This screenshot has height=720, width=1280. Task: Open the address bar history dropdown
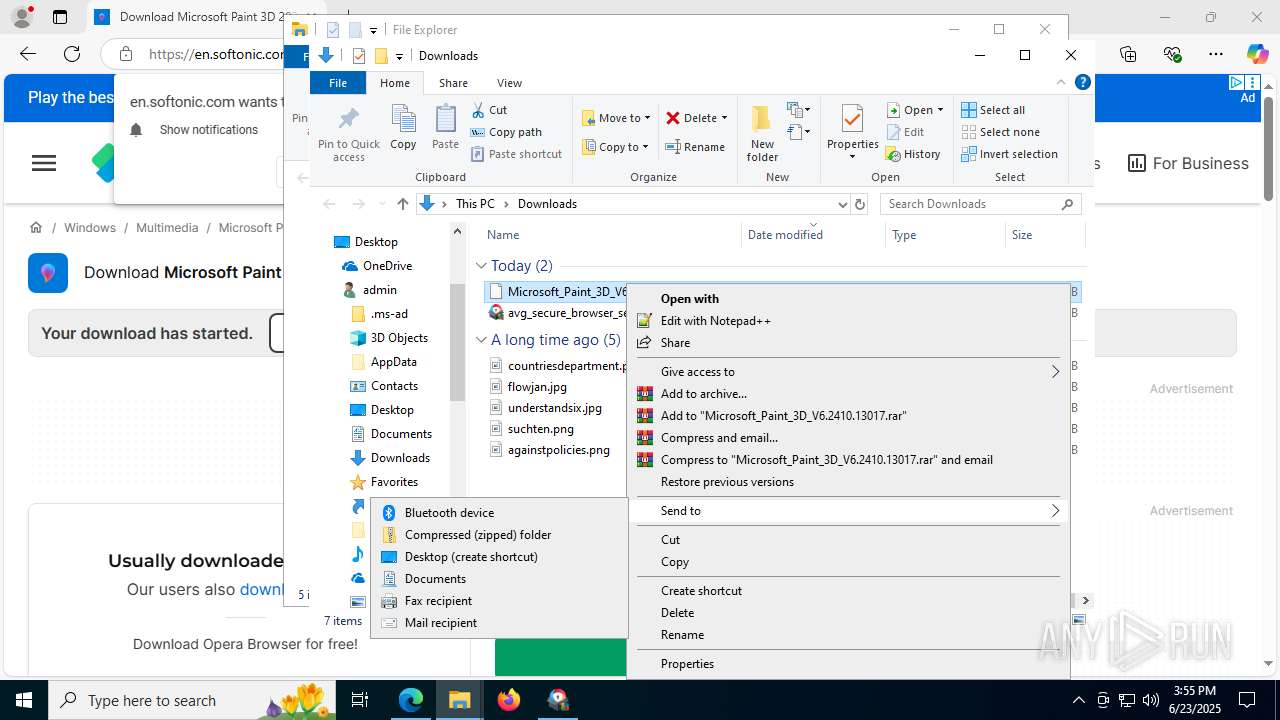pyautogui.click(x=842, y=204)
